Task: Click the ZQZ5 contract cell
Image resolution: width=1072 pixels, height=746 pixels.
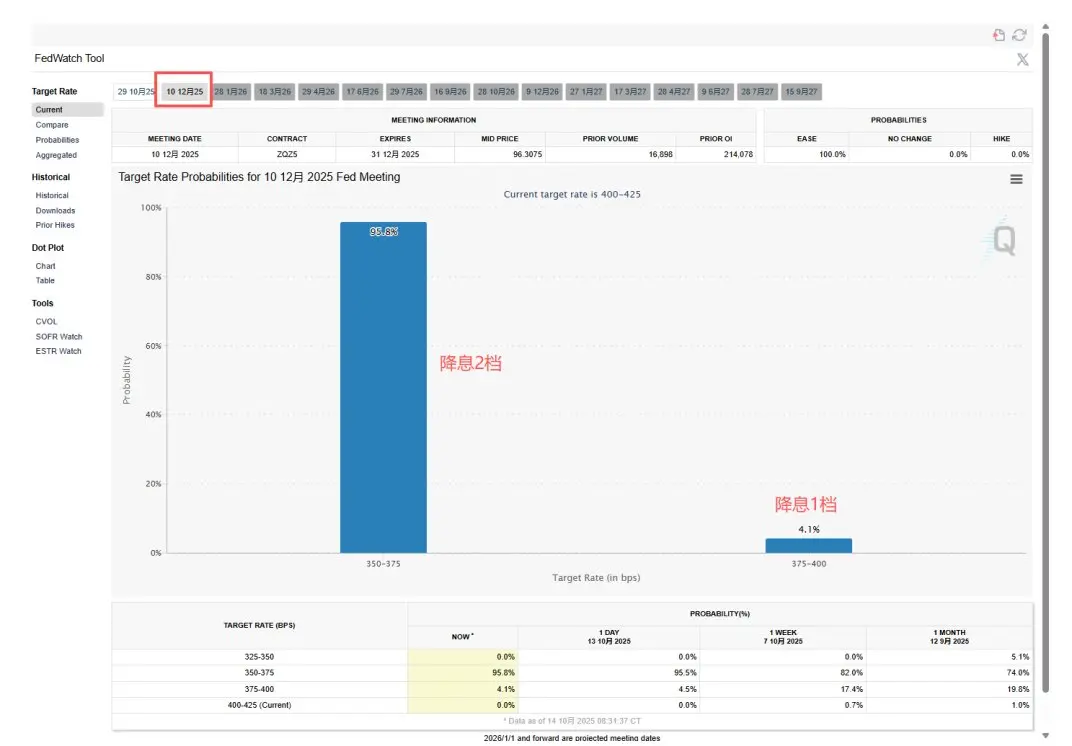Action: [287, 155]
